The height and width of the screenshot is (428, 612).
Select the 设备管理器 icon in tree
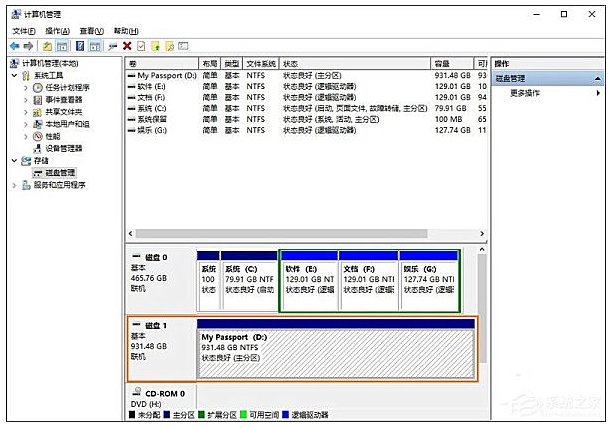pos(37,148)
